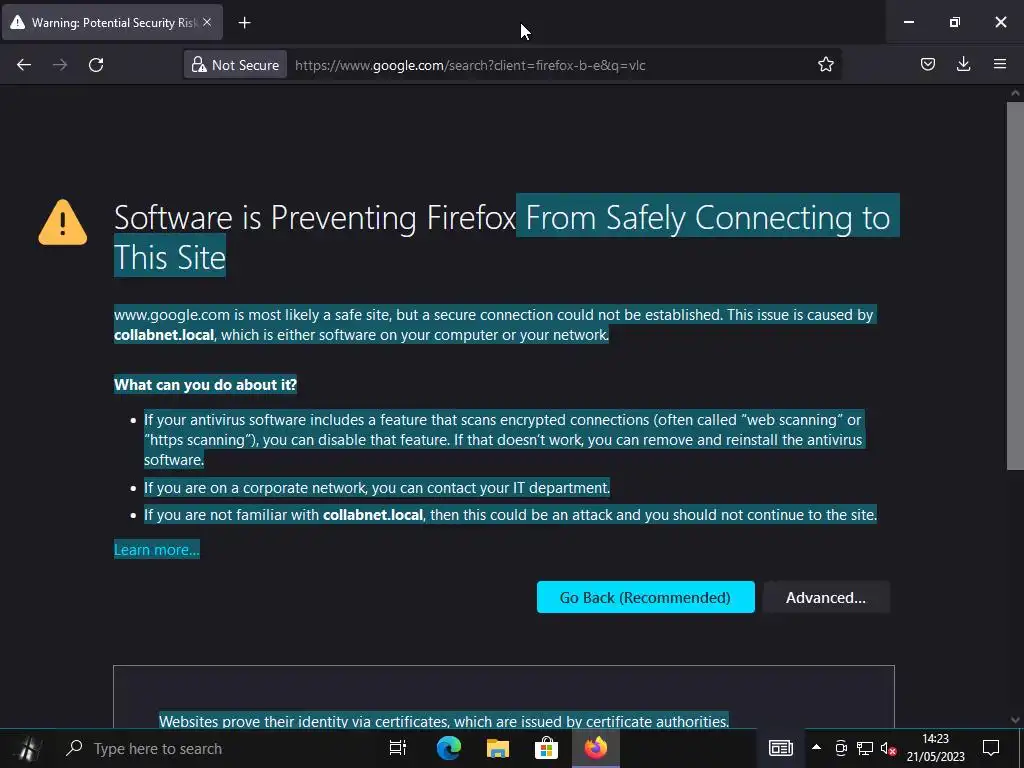Open File Explorer from taskbar
Viewport: 1024px width, 768px height.
pos(498,748)
